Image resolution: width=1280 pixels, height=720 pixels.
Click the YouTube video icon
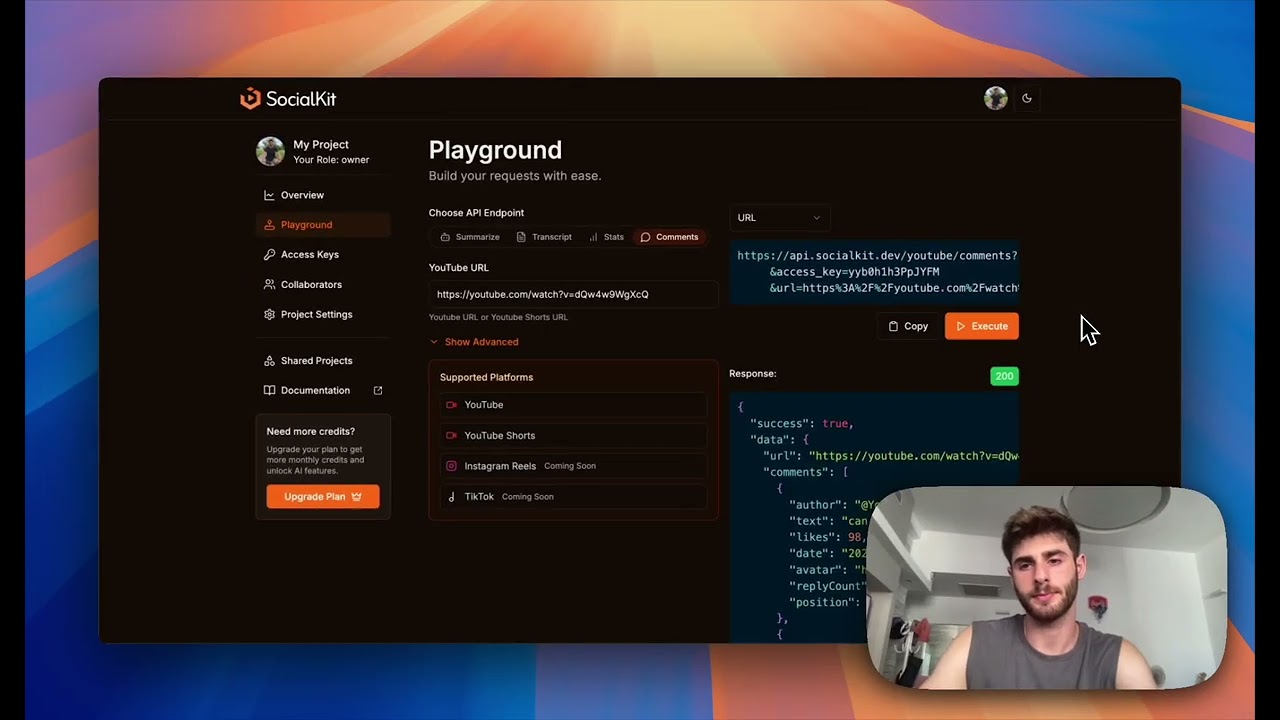pyautogui.click(x=451, y=405)
